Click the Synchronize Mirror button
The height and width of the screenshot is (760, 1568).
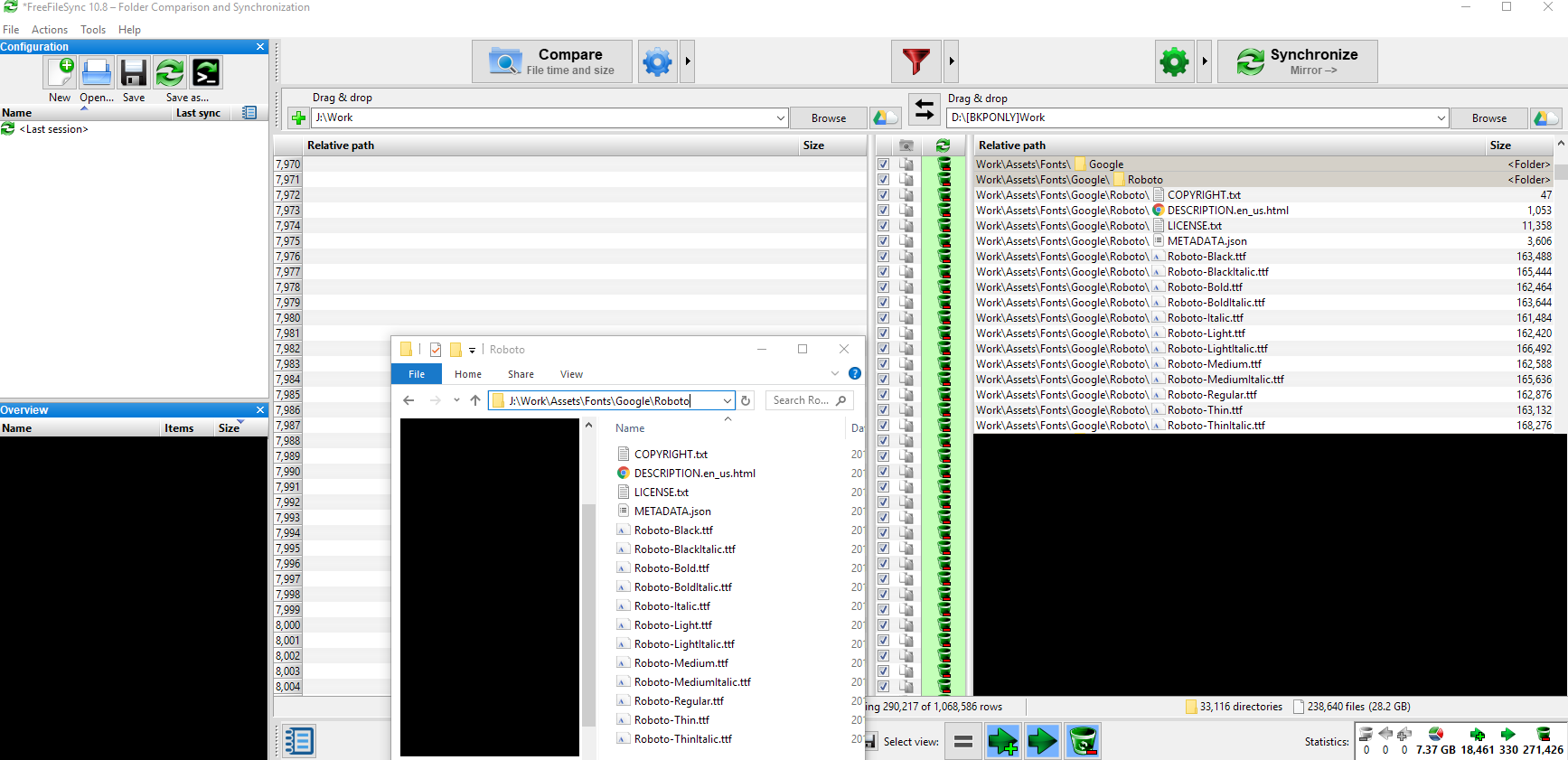coord(1298,61)
